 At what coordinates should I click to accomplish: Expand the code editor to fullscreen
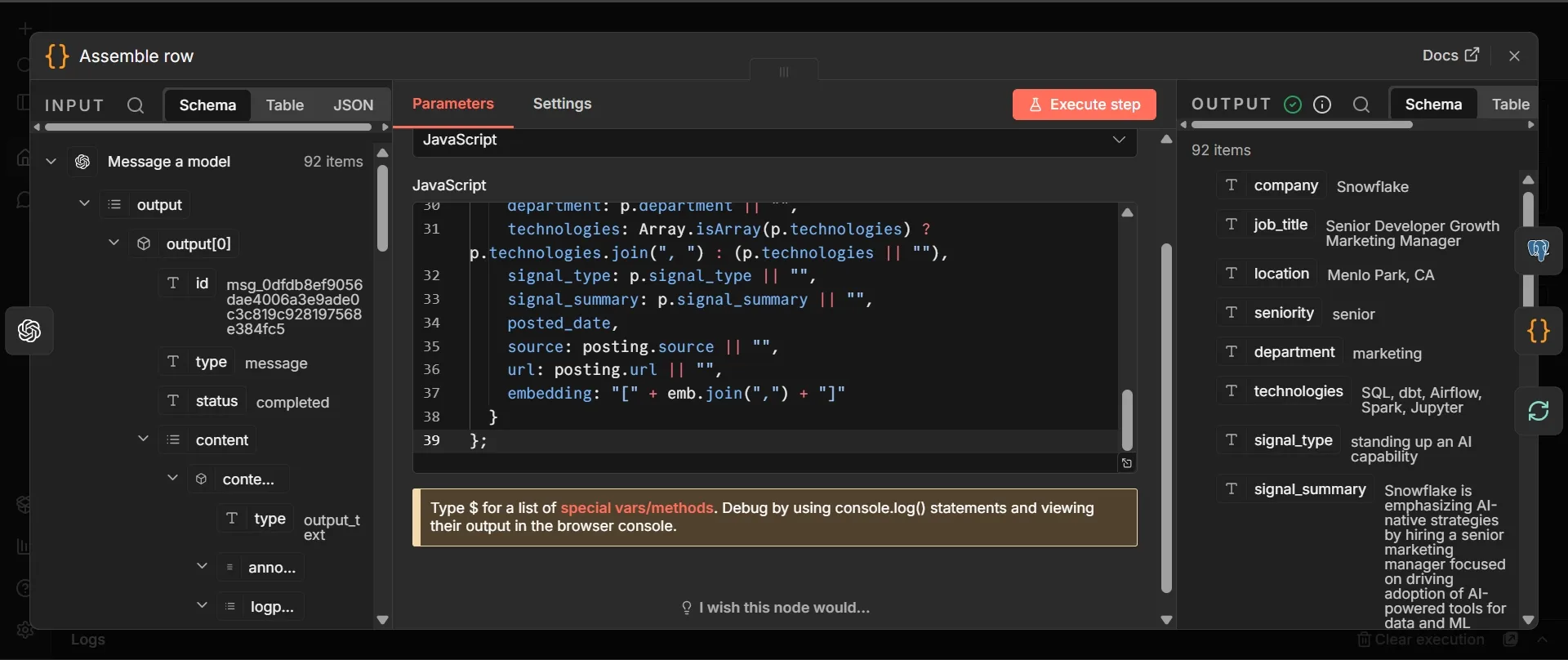tap(1127, 463)
